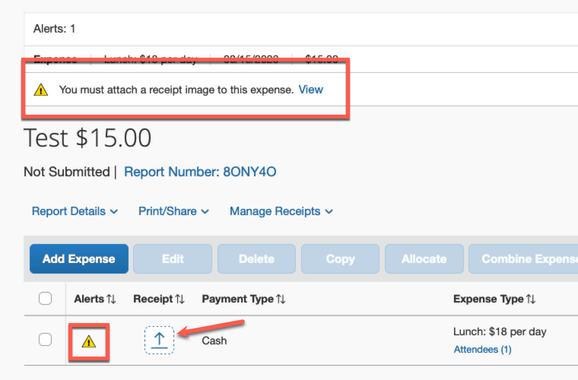
Task: Tick the select-all checkbox in table header
Action: (45, 298)
